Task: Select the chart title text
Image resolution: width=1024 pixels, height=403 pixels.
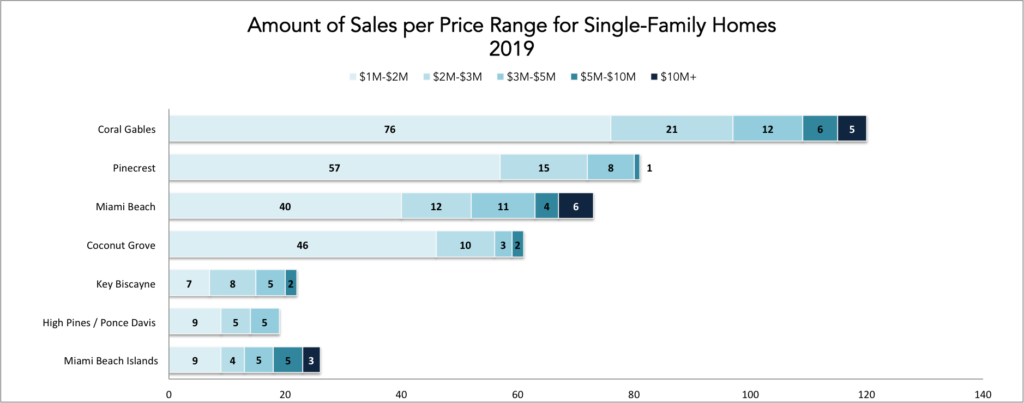Action: coord(512,39)
